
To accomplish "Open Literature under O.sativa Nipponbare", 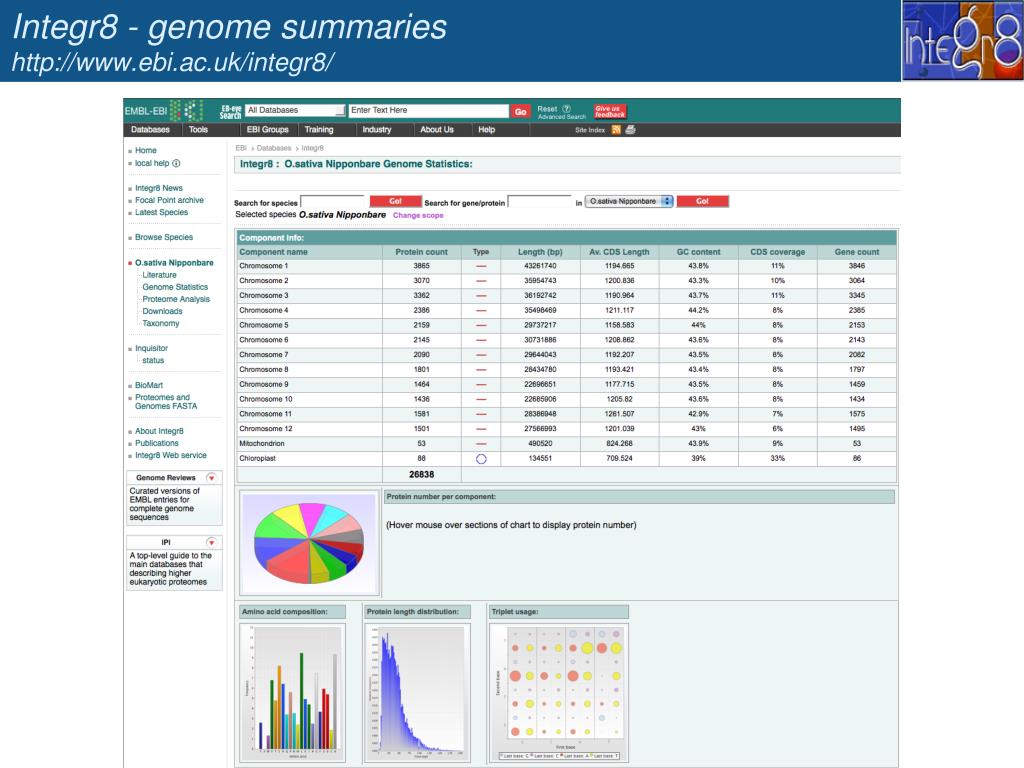I will (x=159, y=275).
